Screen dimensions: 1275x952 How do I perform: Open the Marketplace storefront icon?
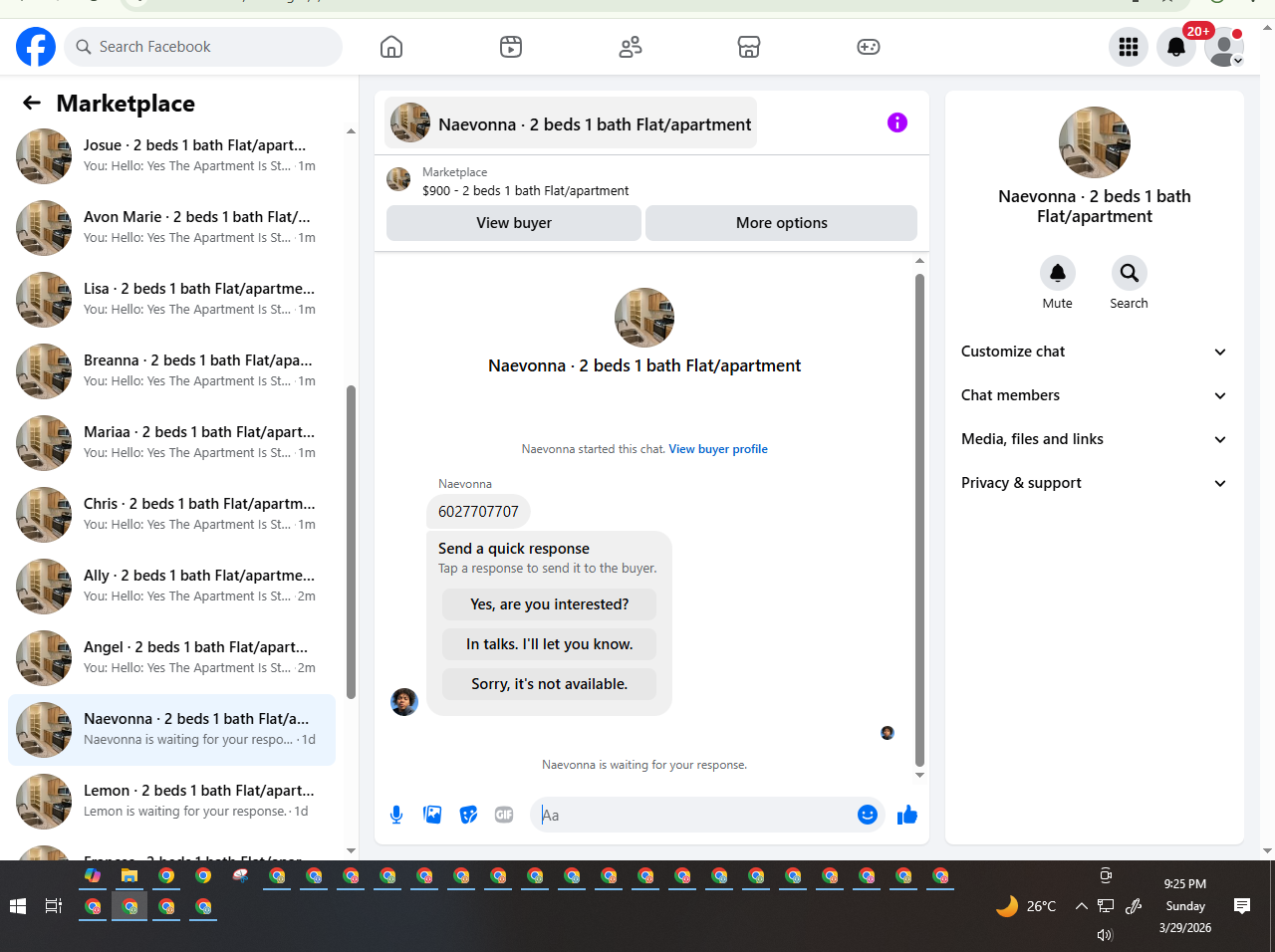pos(749,47)
